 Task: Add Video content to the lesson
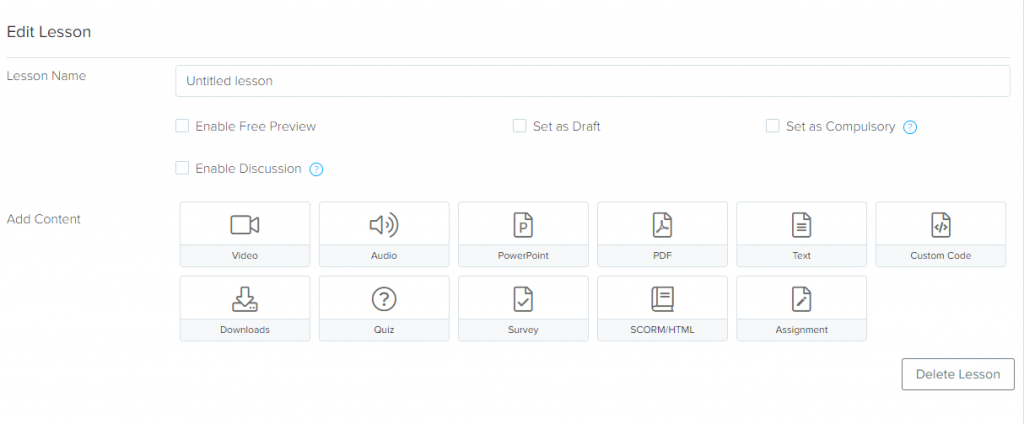pyautogui.click(x=245, y=234)
